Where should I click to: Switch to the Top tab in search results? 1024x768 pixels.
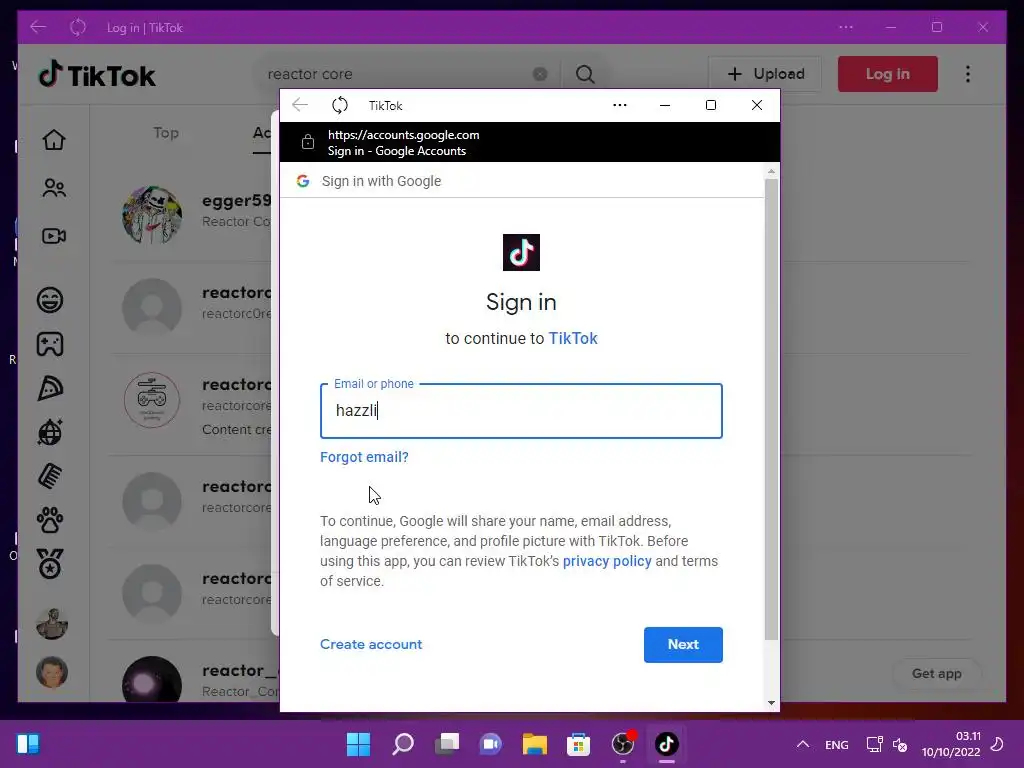[166, 133]
